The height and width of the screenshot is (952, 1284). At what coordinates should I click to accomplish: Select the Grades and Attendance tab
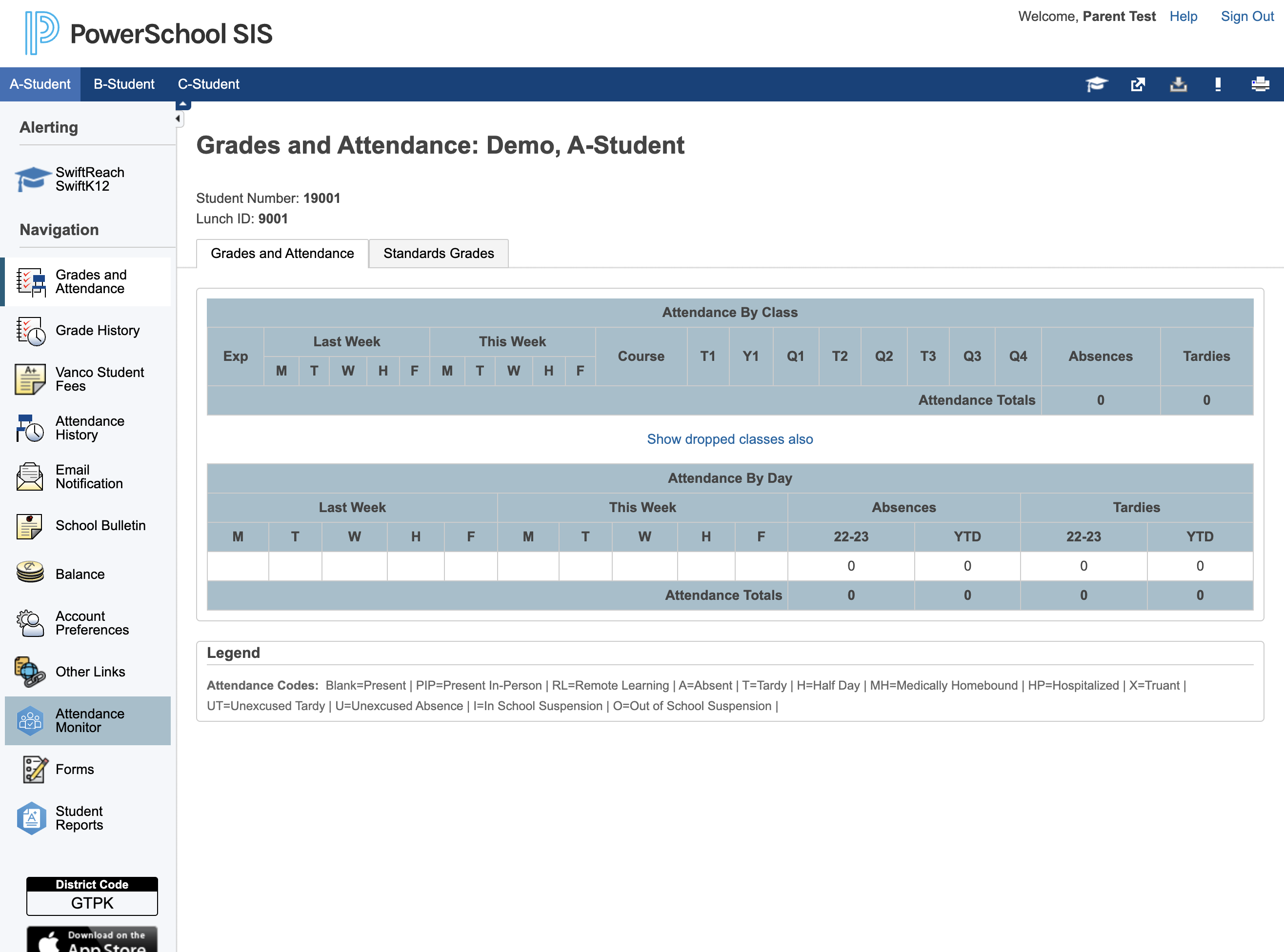click(x=282, y=254)
